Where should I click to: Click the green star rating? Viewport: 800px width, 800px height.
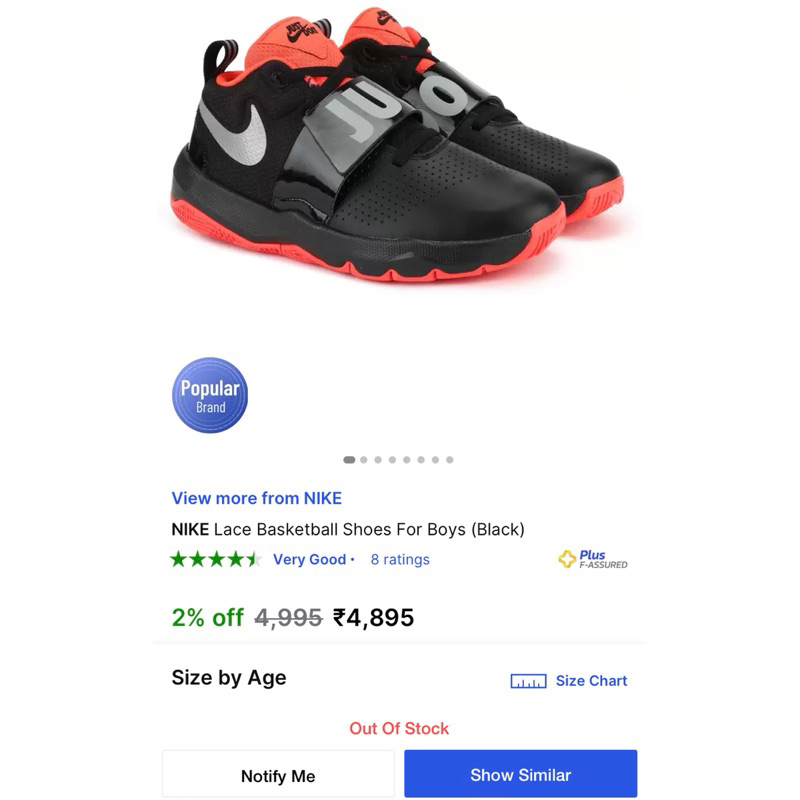click(x=216, y=559)
